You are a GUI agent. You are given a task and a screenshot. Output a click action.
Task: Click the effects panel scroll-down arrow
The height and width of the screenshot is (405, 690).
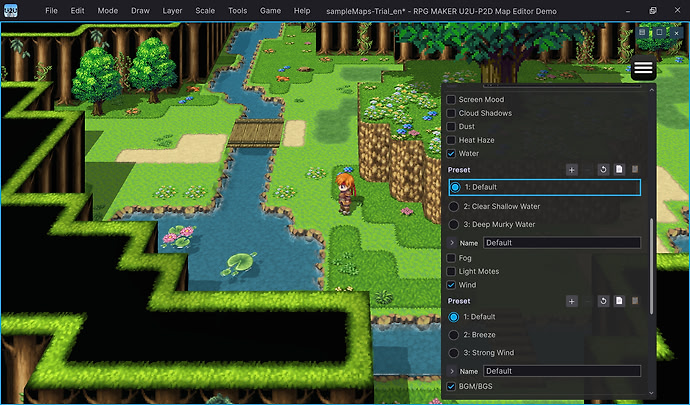tap(652, 394)
